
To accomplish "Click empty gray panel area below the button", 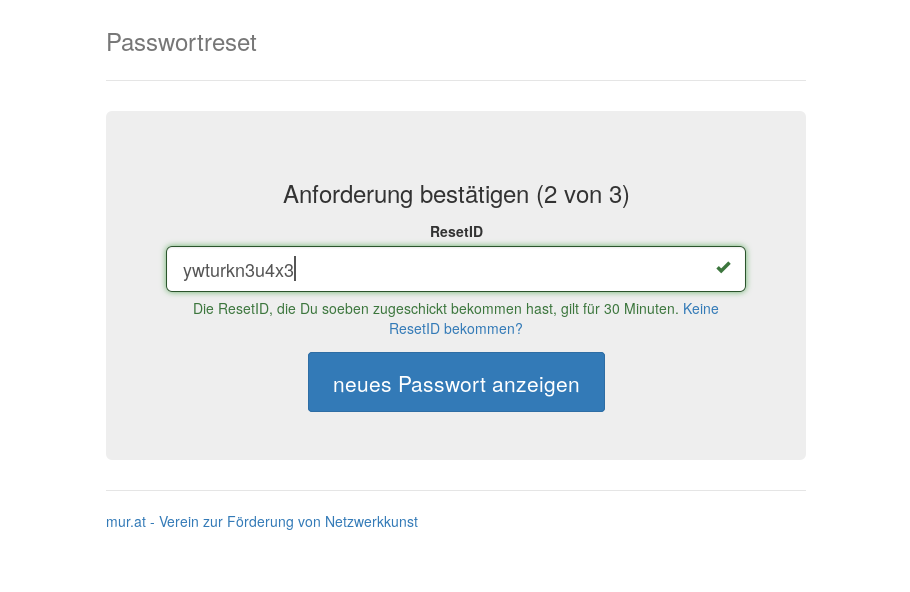I will tap(455, 436).
